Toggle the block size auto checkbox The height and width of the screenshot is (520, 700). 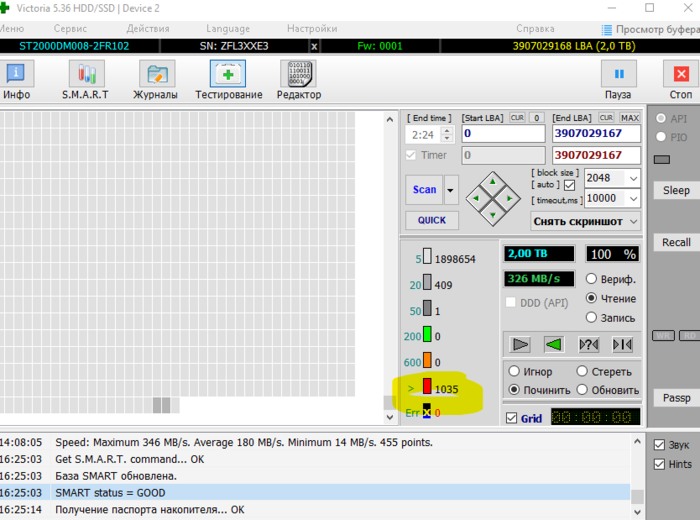coord(570,185)
